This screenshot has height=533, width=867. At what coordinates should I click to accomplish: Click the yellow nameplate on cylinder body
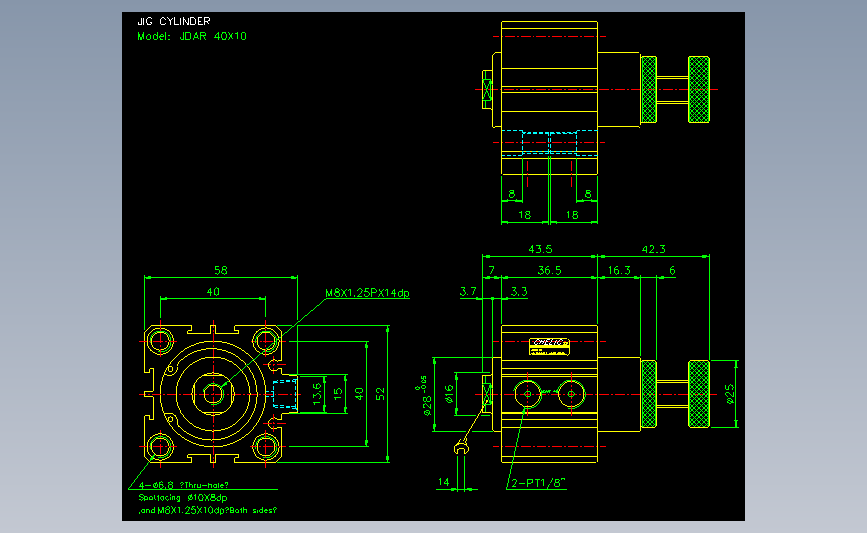pos(549,347)
